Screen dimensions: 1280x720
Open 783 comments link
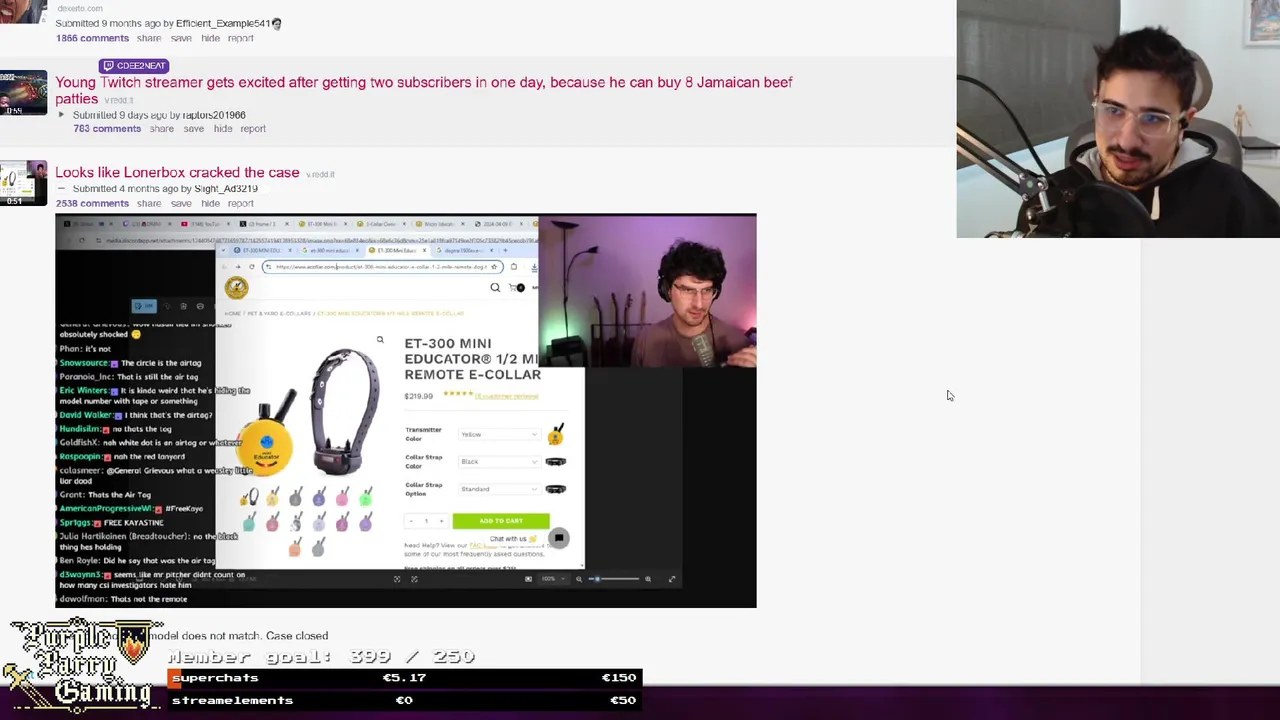coord(107,128)
